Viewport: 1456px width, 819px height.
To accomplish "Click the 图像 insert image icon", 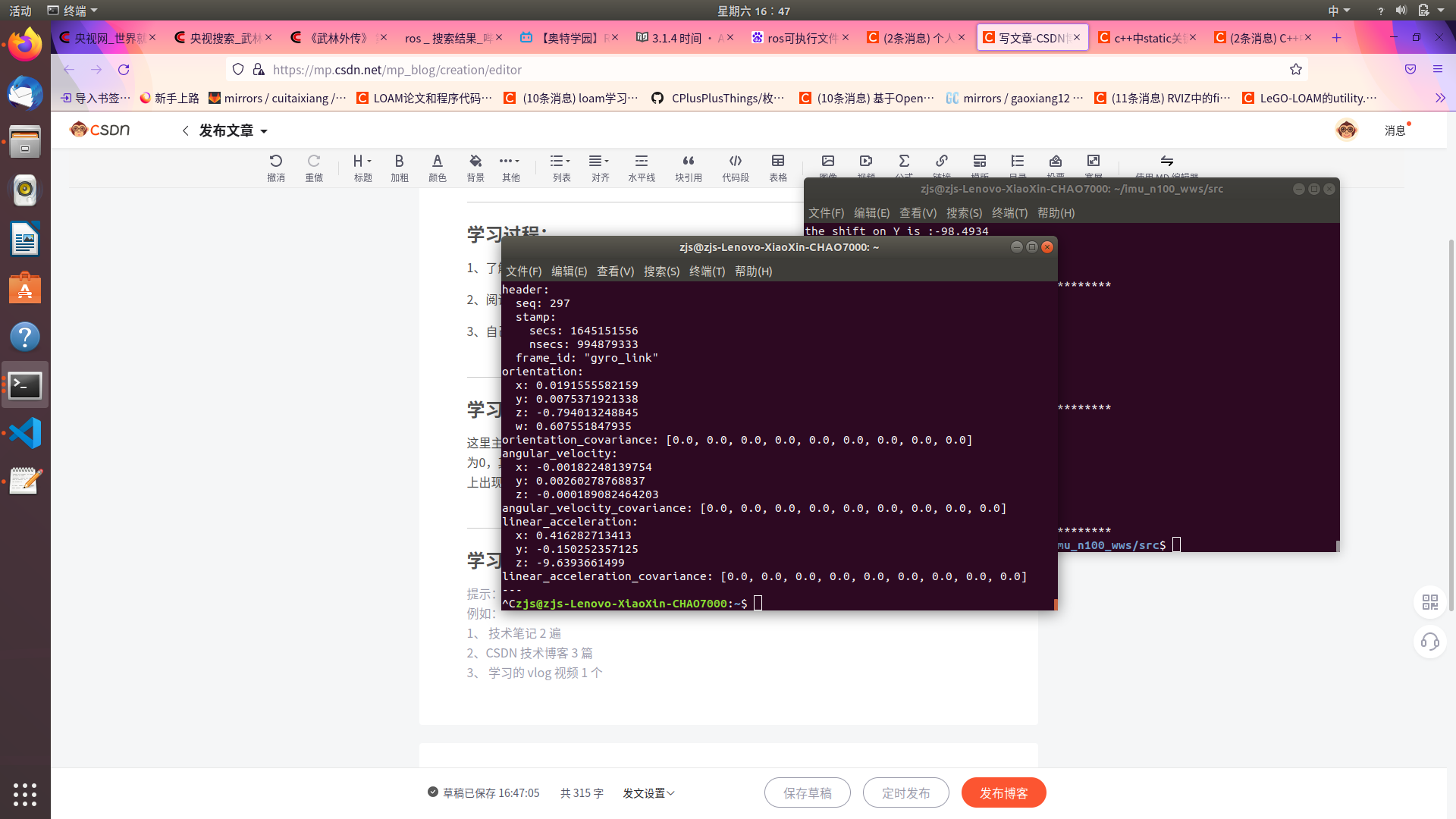I will point(828,161).
